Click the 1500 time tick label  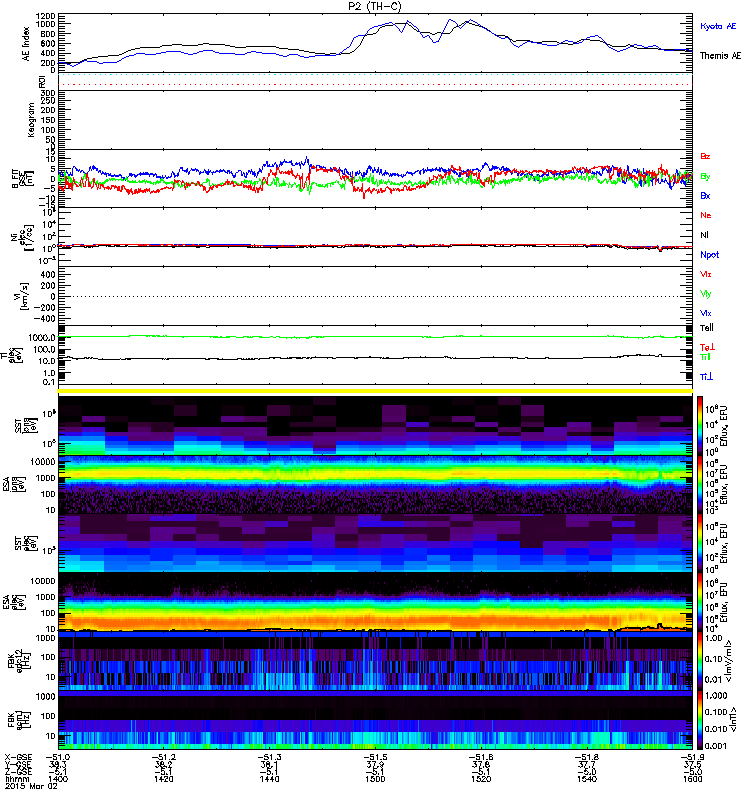(x=375, y=779)
